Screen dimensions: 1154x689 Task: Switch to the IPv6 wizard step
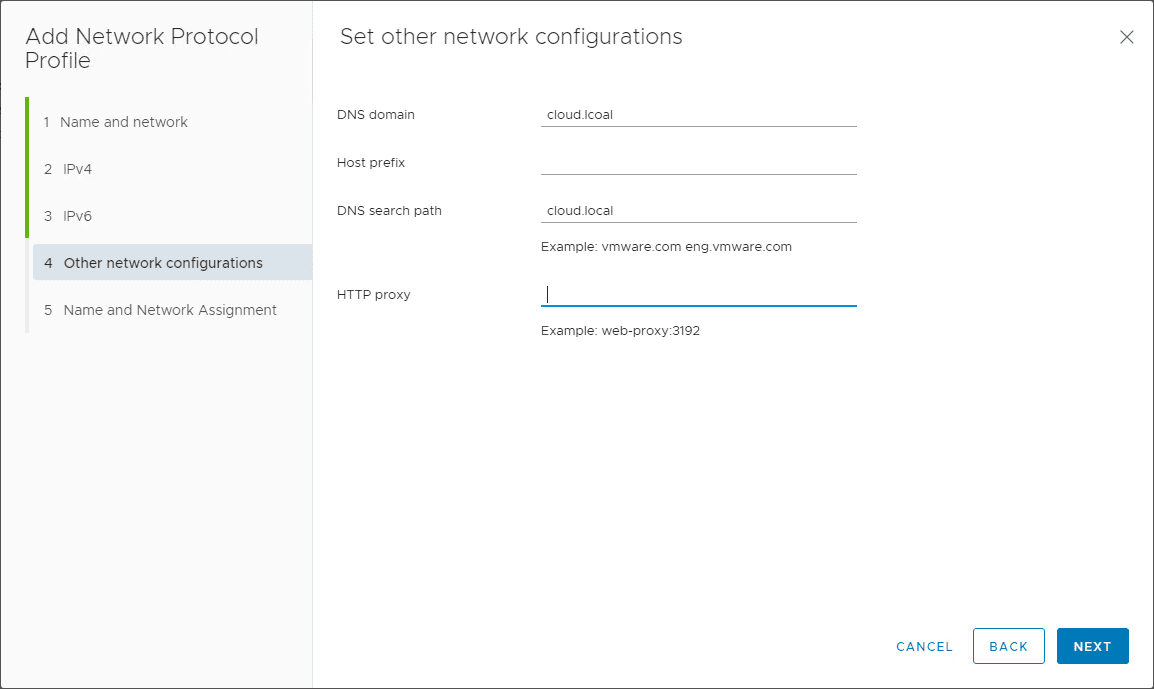[x=77, y=216]
